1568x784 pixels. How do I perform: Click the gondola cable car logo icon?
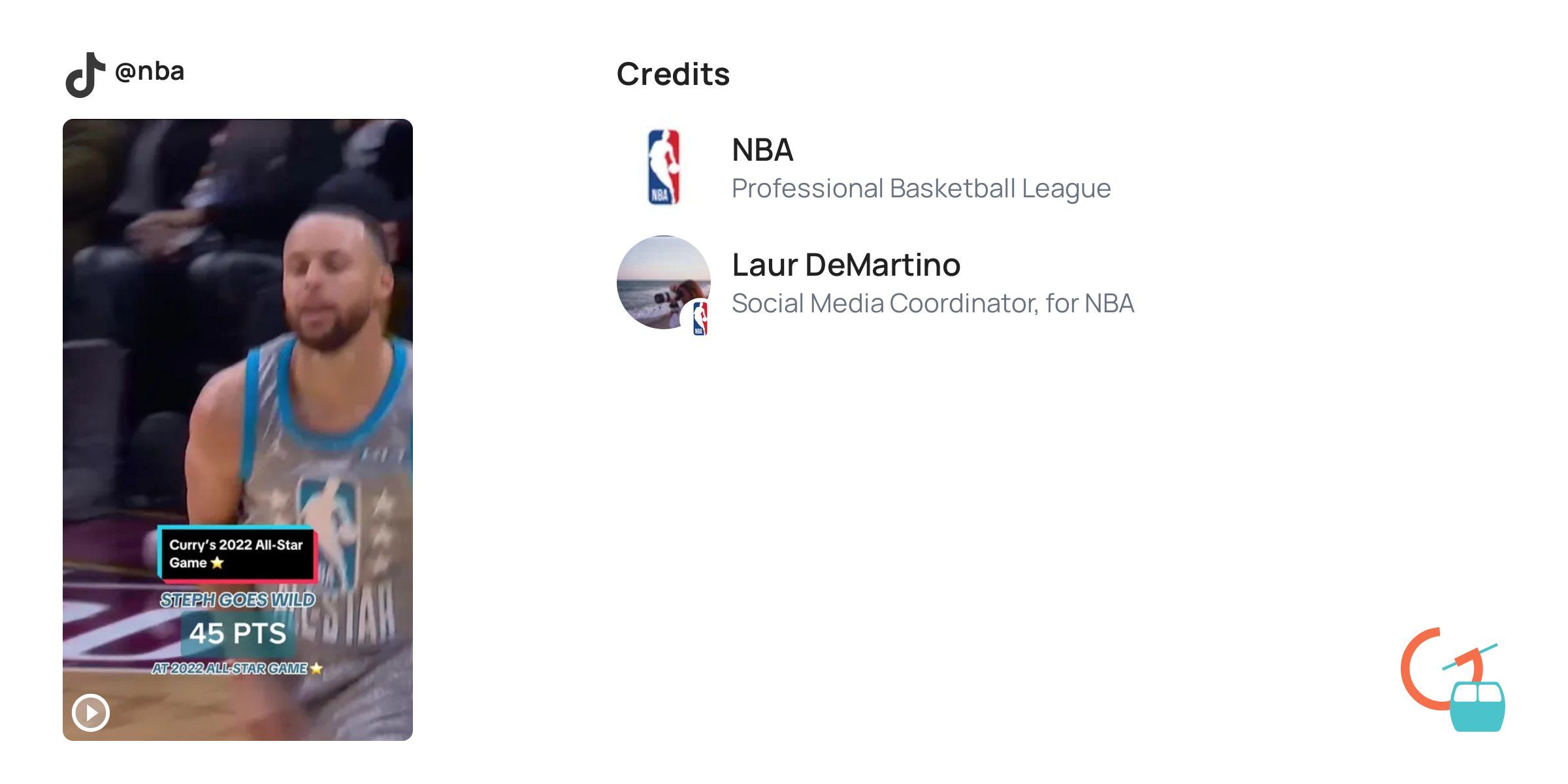pyautogui.click(x=1478, y=706)
